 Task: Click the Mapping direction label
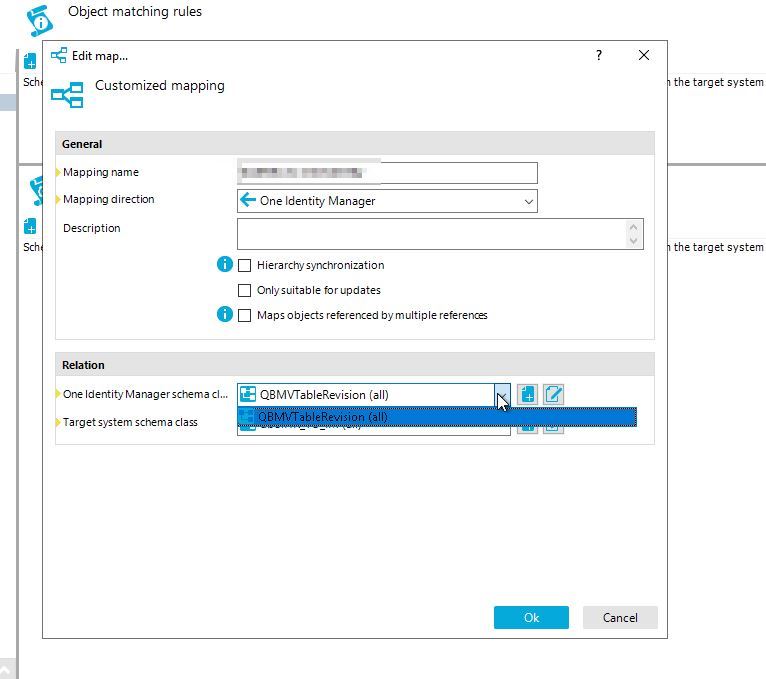click(108, 199)
